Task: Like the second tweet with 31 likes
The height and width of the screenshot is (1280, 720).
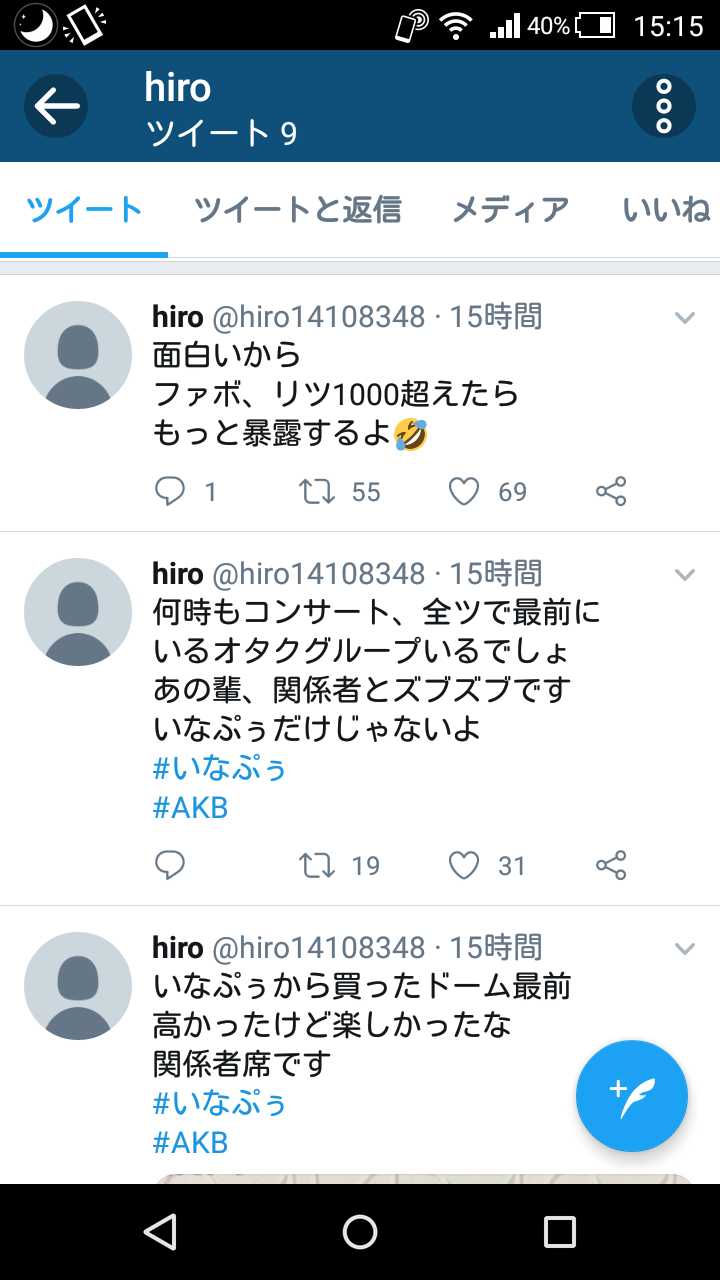Action: pos(463,865)
